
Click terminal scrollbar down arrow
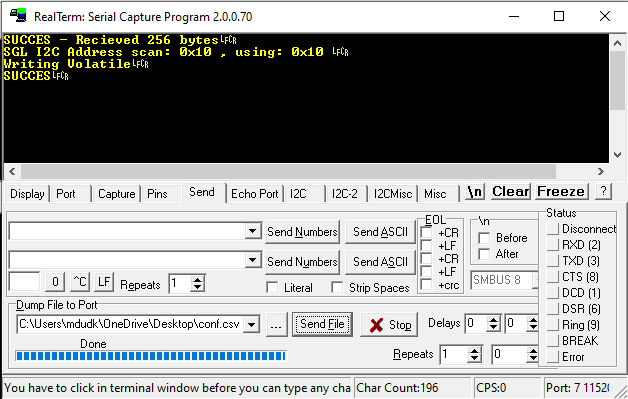coord(617,155)
